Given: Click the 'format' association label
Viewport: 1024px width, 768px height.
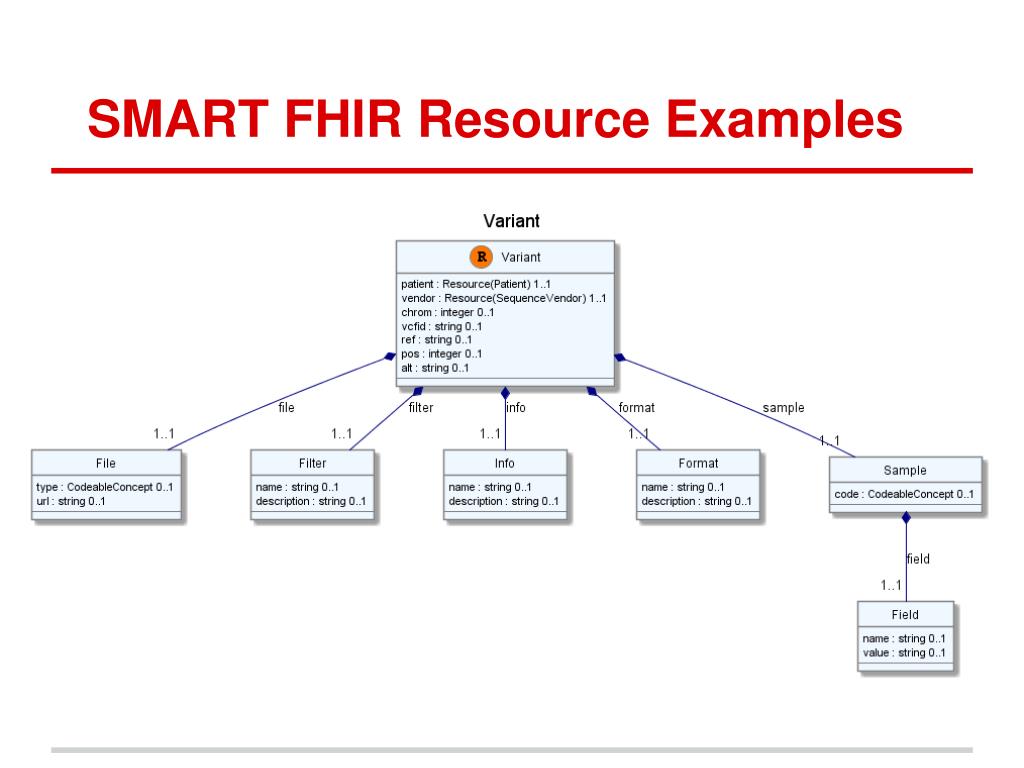Looking at the screenshot, I should (636, 408).
